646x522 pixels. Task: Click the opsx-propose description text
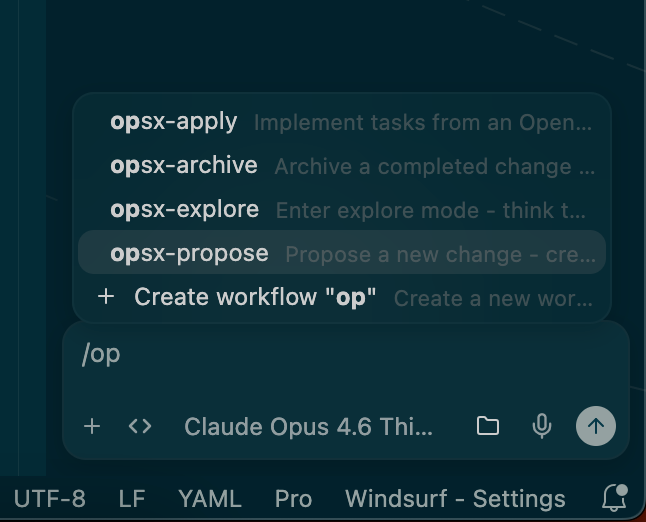tap(440, 254)
